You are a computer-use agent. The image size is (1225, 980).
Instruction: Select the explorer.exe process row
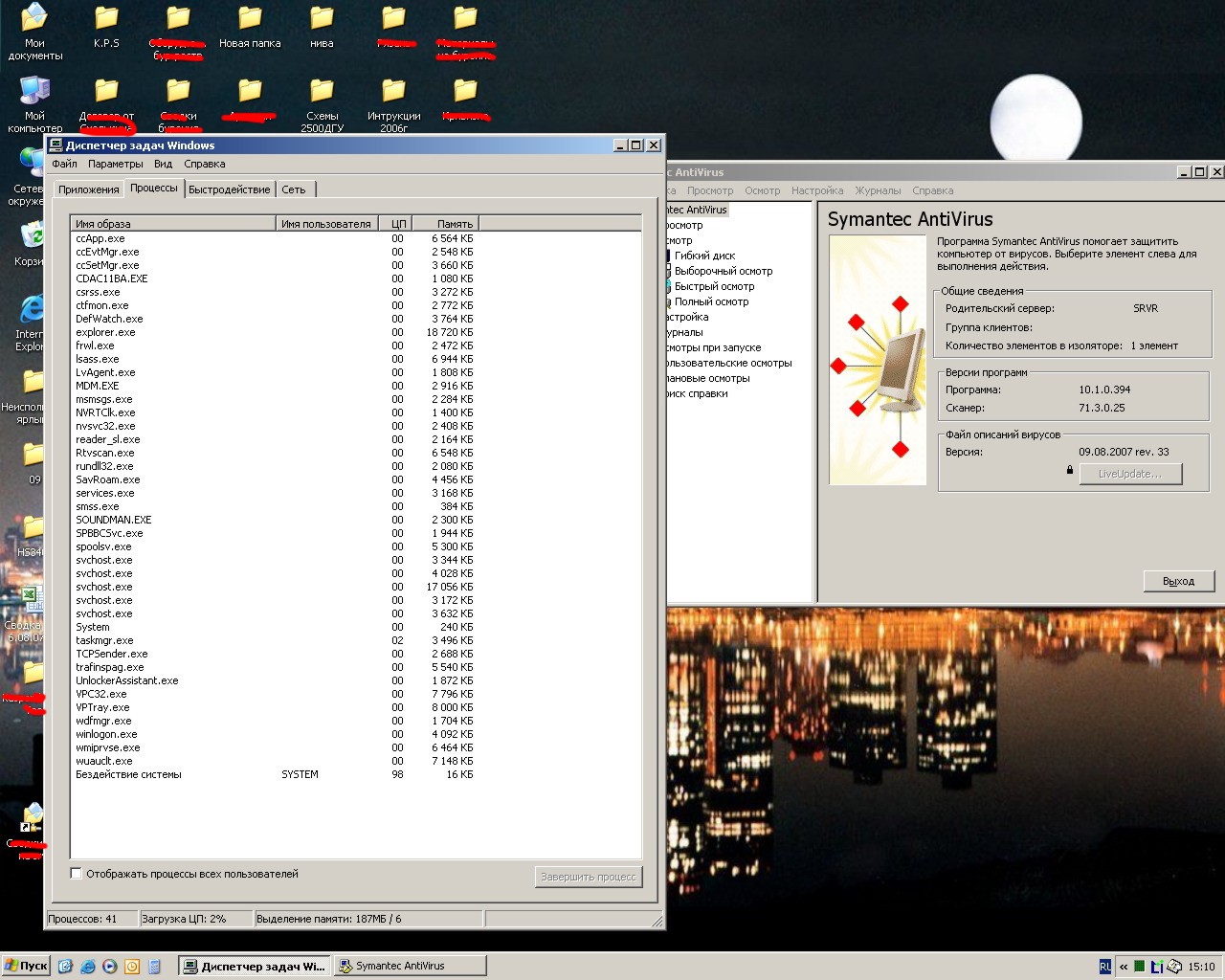coord(105,332)
